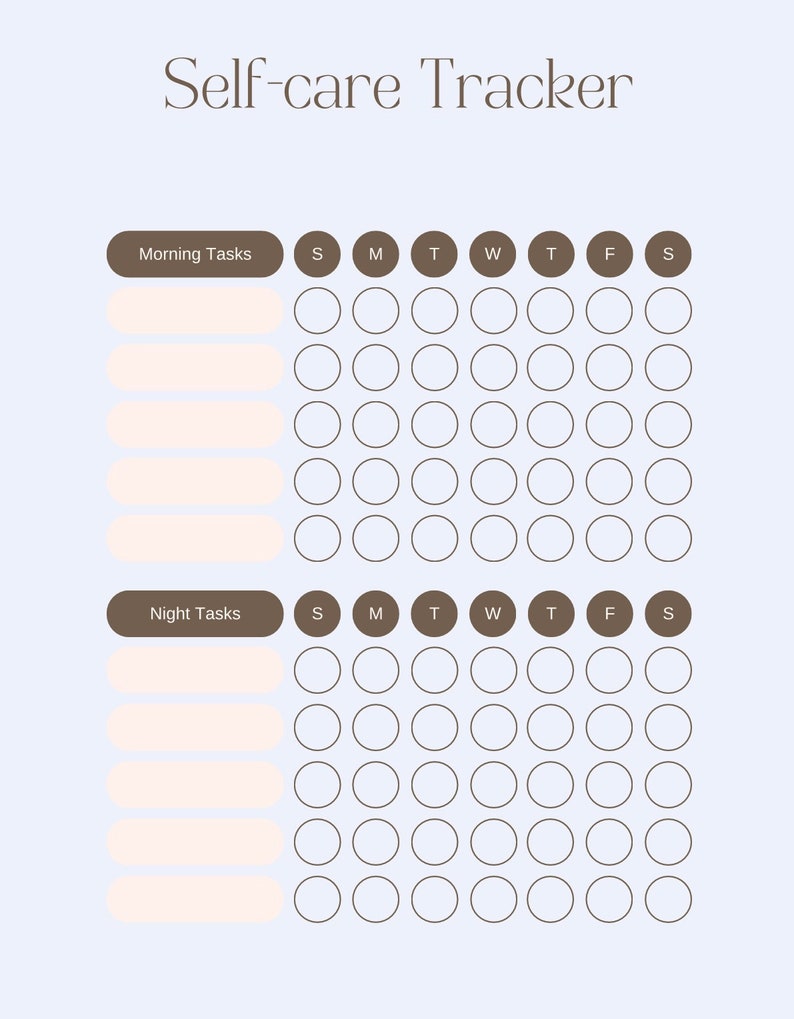Select the W day badge in Night Tasks row
Image resolution: width=794 pixels, height=1019 pixels.
coord(493,613)
